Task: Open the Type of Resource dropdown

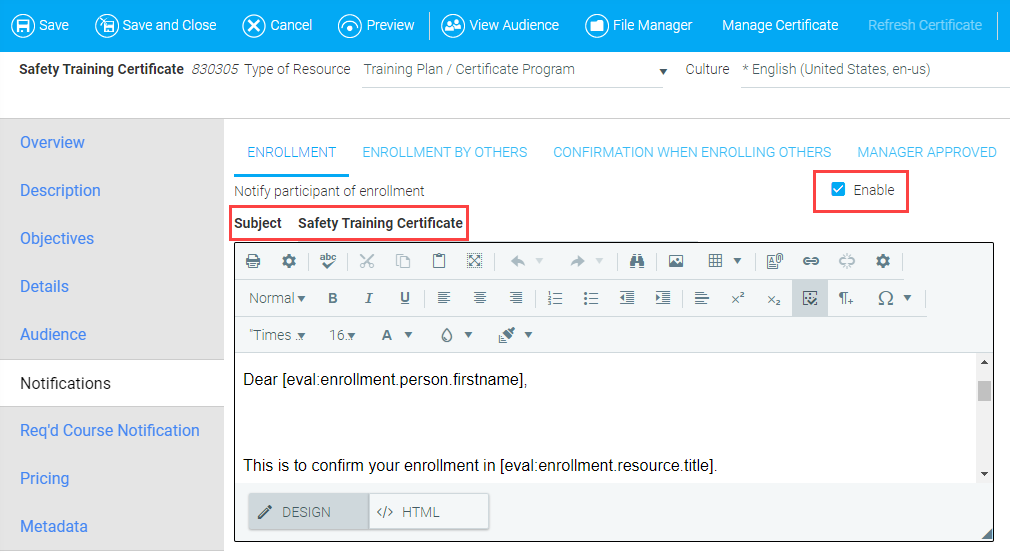Action: [662, 71]
